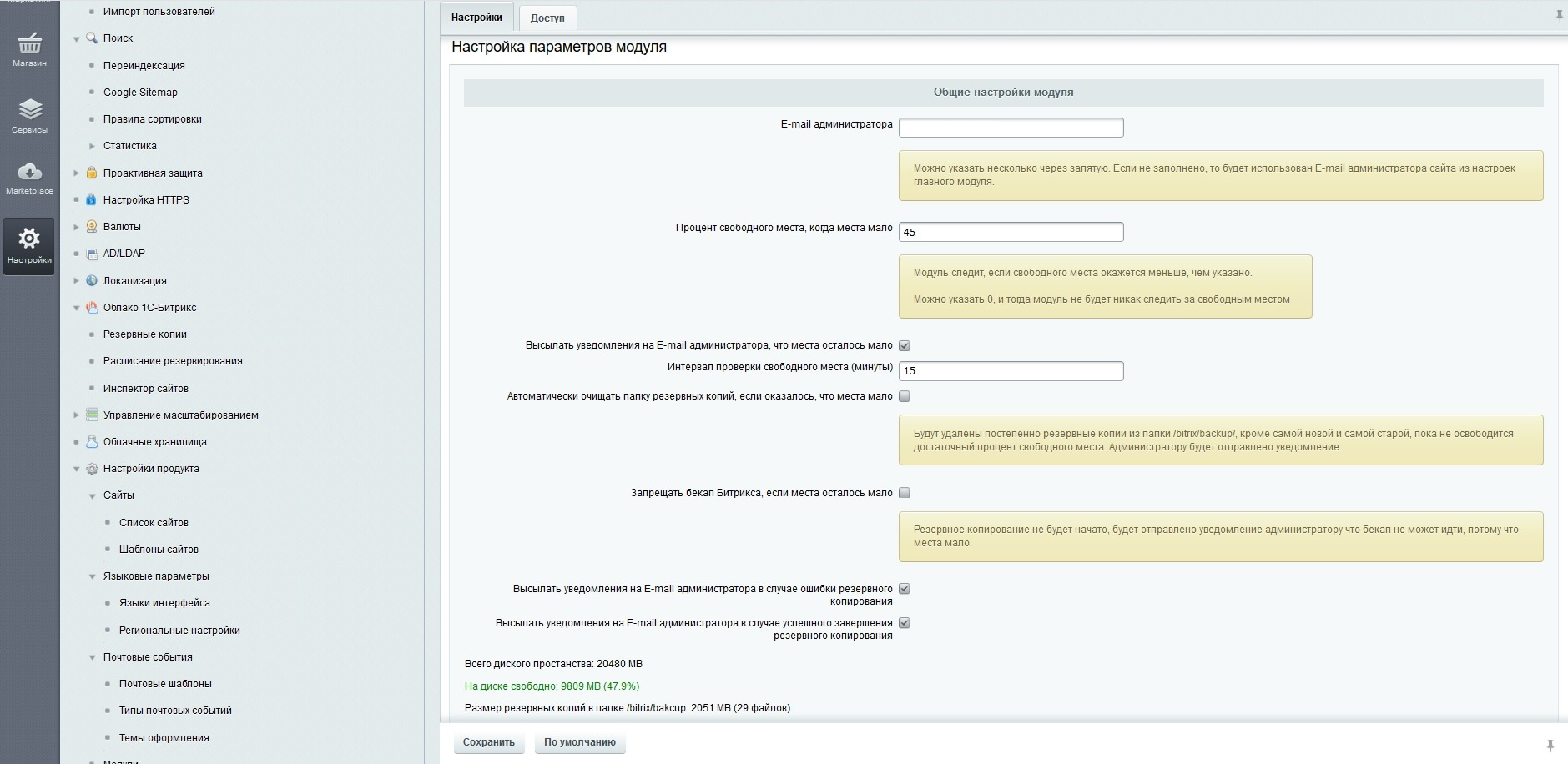Expand the Статистика tree node

click(x=92, y=146)
